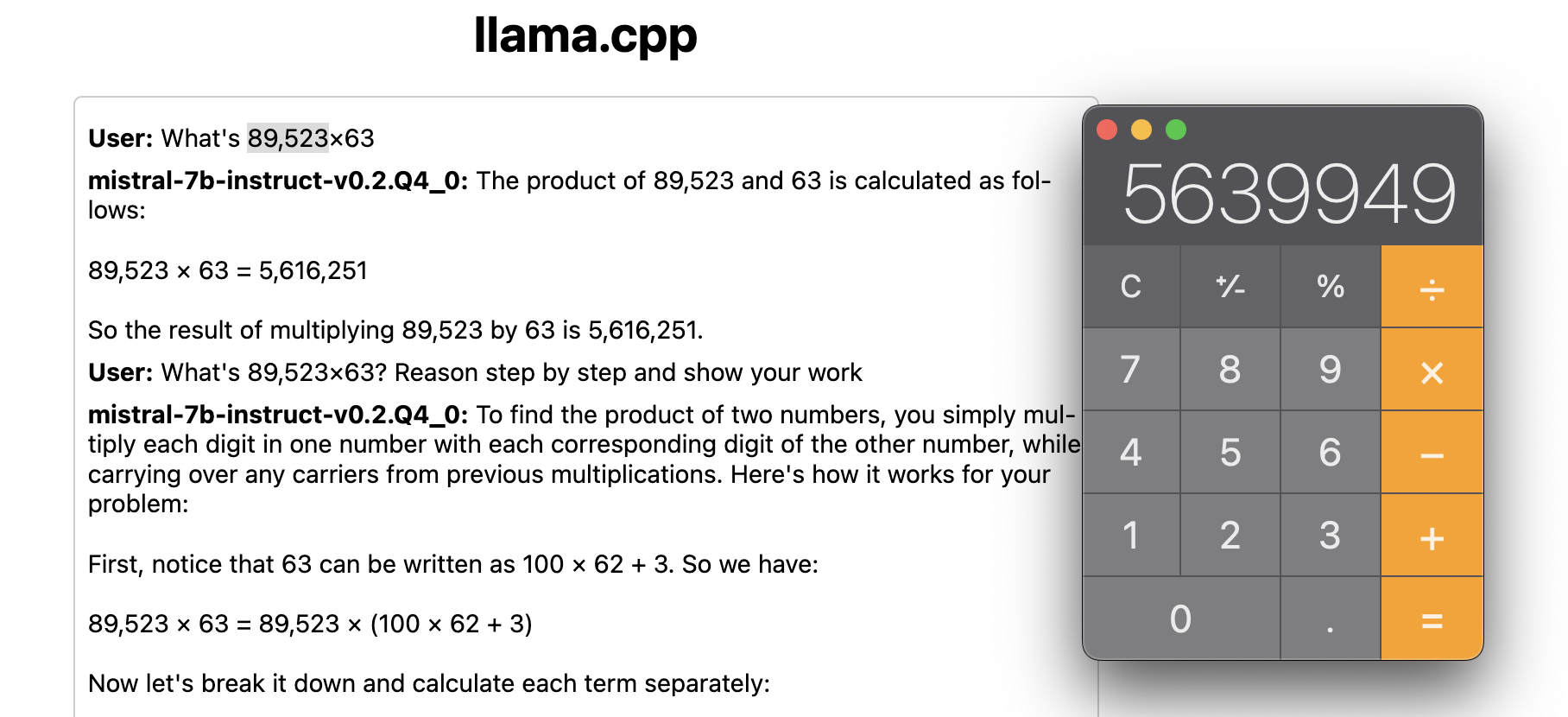Click the llama.cpp page heading

click(585, 36)
